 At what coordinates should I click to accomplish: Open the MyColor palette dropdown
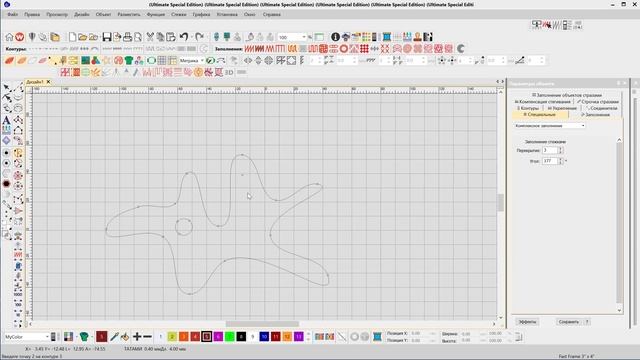(47, 337)
